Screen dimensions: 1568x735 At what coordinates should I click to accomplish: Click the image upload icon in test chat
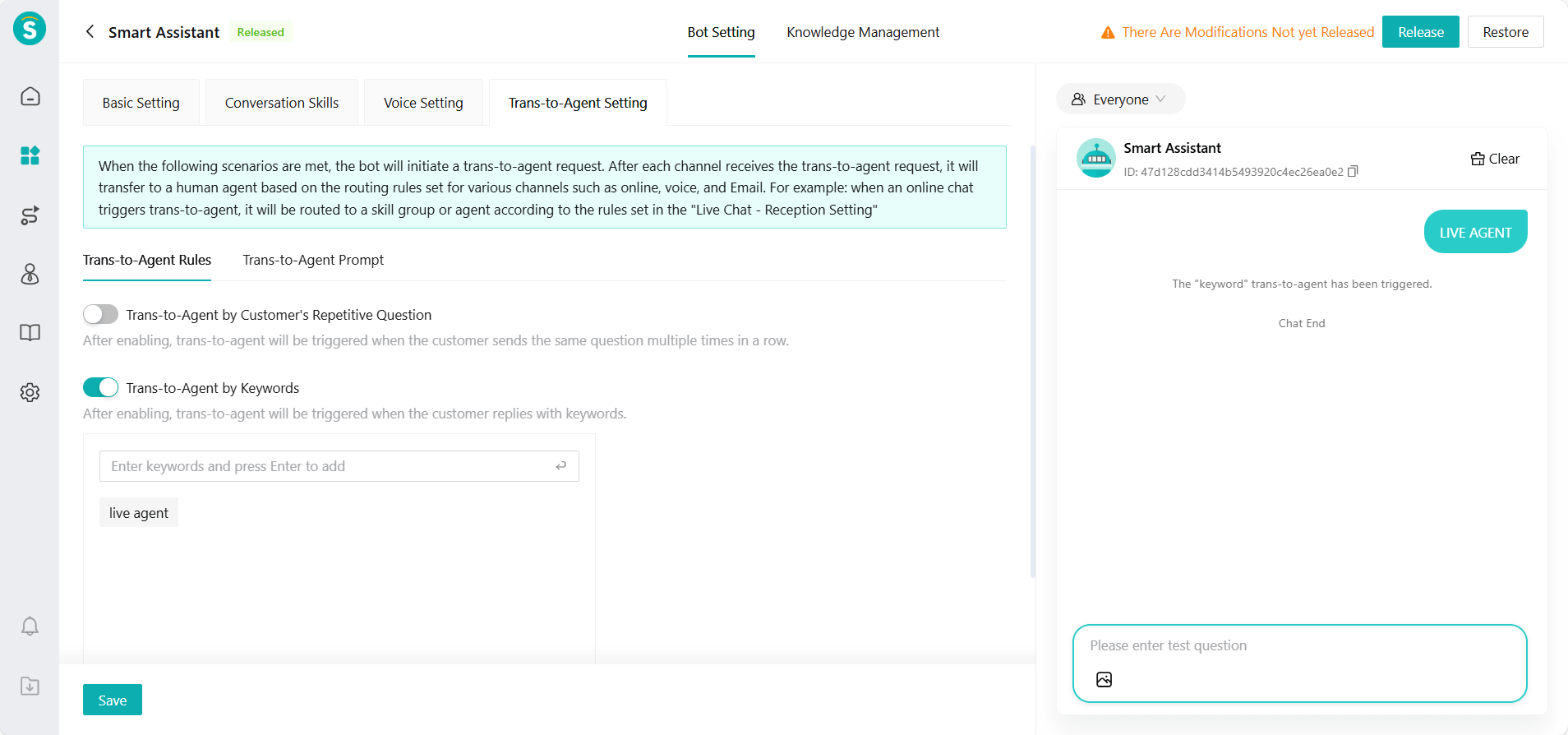click(x=1104, y=679)
